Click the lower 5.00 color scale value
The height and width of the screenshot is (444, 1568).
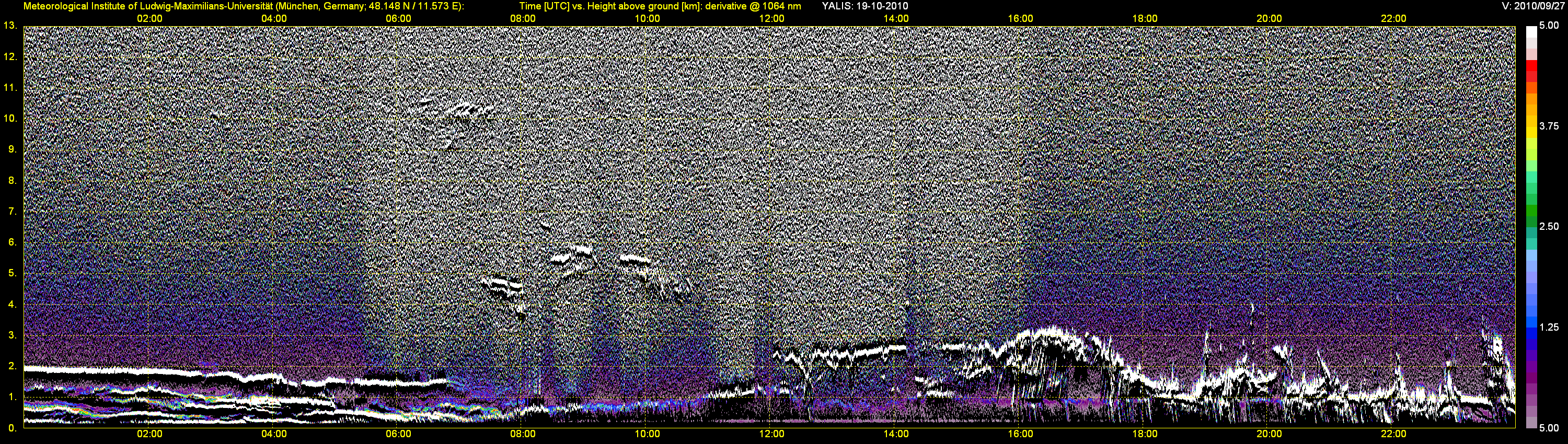click(1549, 428)
